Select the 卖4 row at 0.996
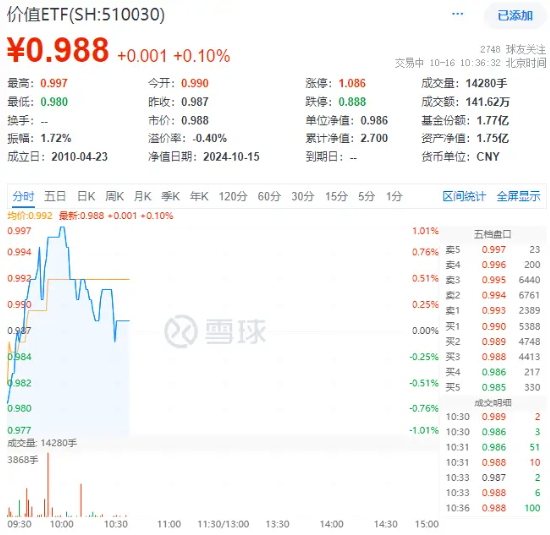 click(492, 265)
